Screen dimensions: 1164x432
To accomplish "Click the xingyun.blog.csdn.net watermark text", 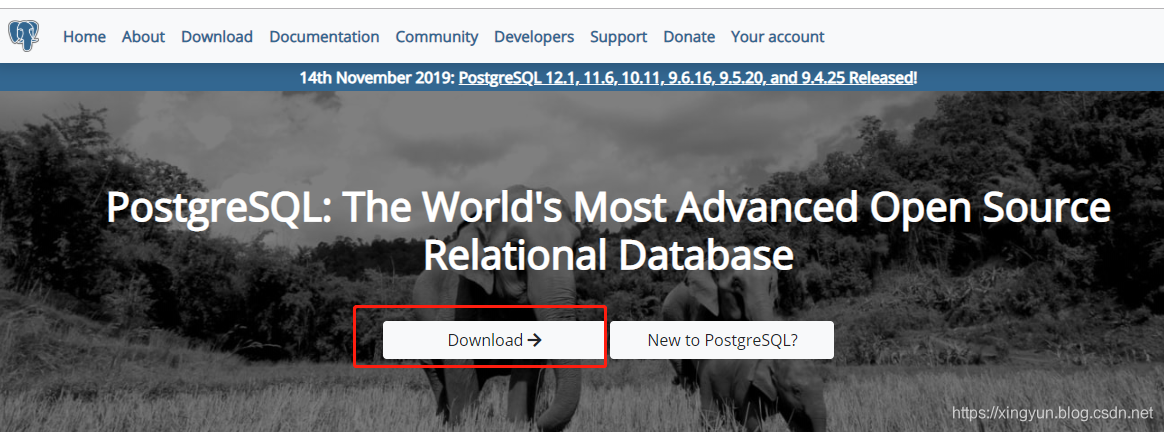I will (x=1052, y=412).
